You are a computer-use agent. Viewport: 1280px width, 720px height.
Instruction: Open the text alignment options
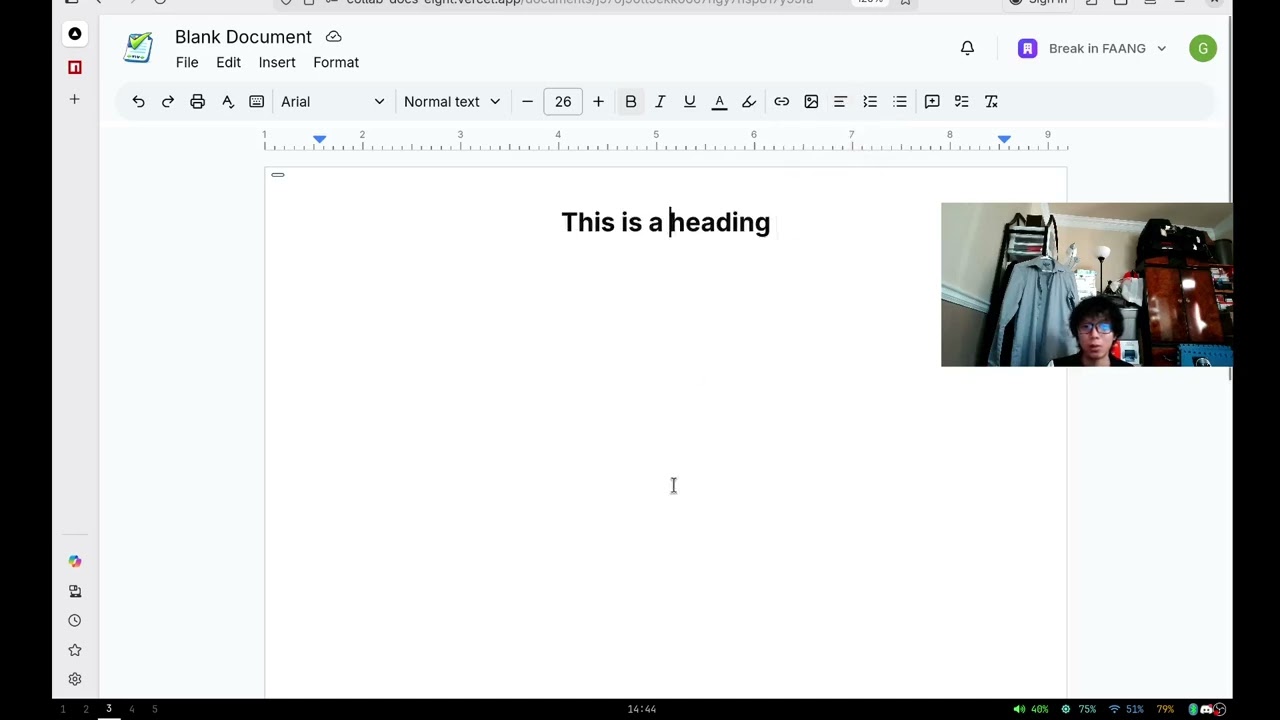click(840, 101)
